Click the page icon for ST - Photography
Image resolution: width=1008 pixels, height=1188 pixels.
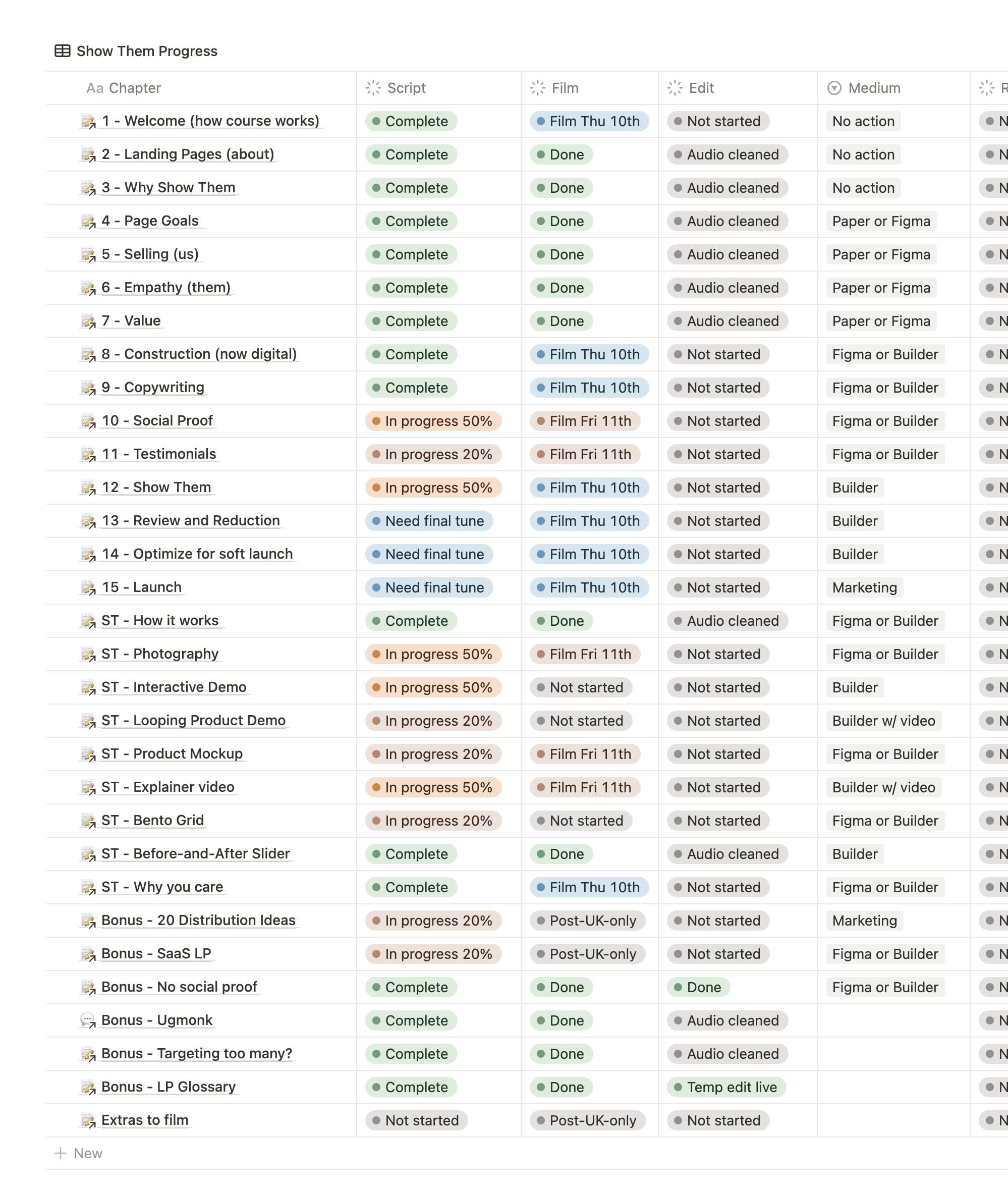click(x=88, y=654)
